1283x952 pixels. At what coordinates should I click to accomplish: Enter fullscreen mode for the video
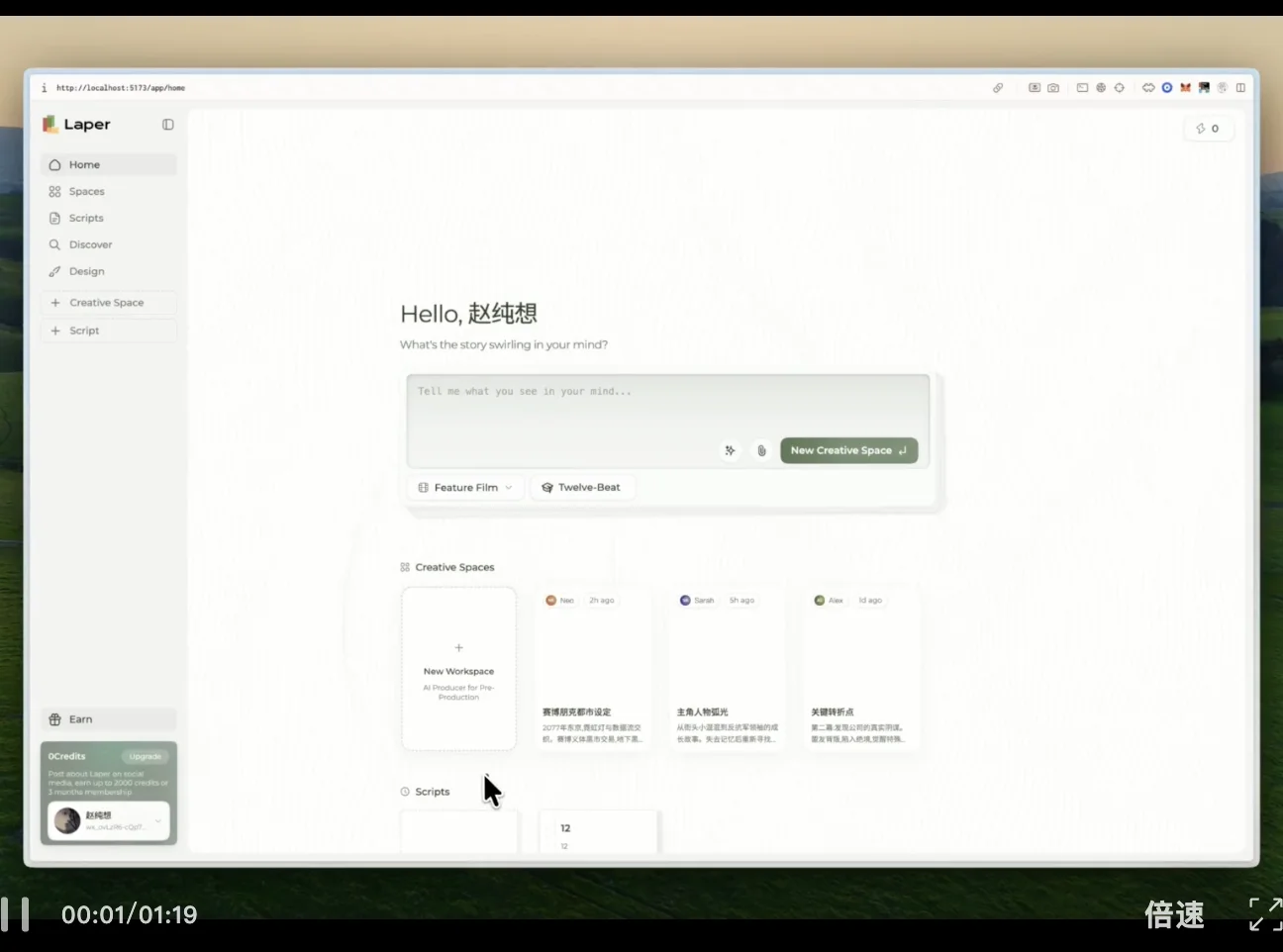1264,913
